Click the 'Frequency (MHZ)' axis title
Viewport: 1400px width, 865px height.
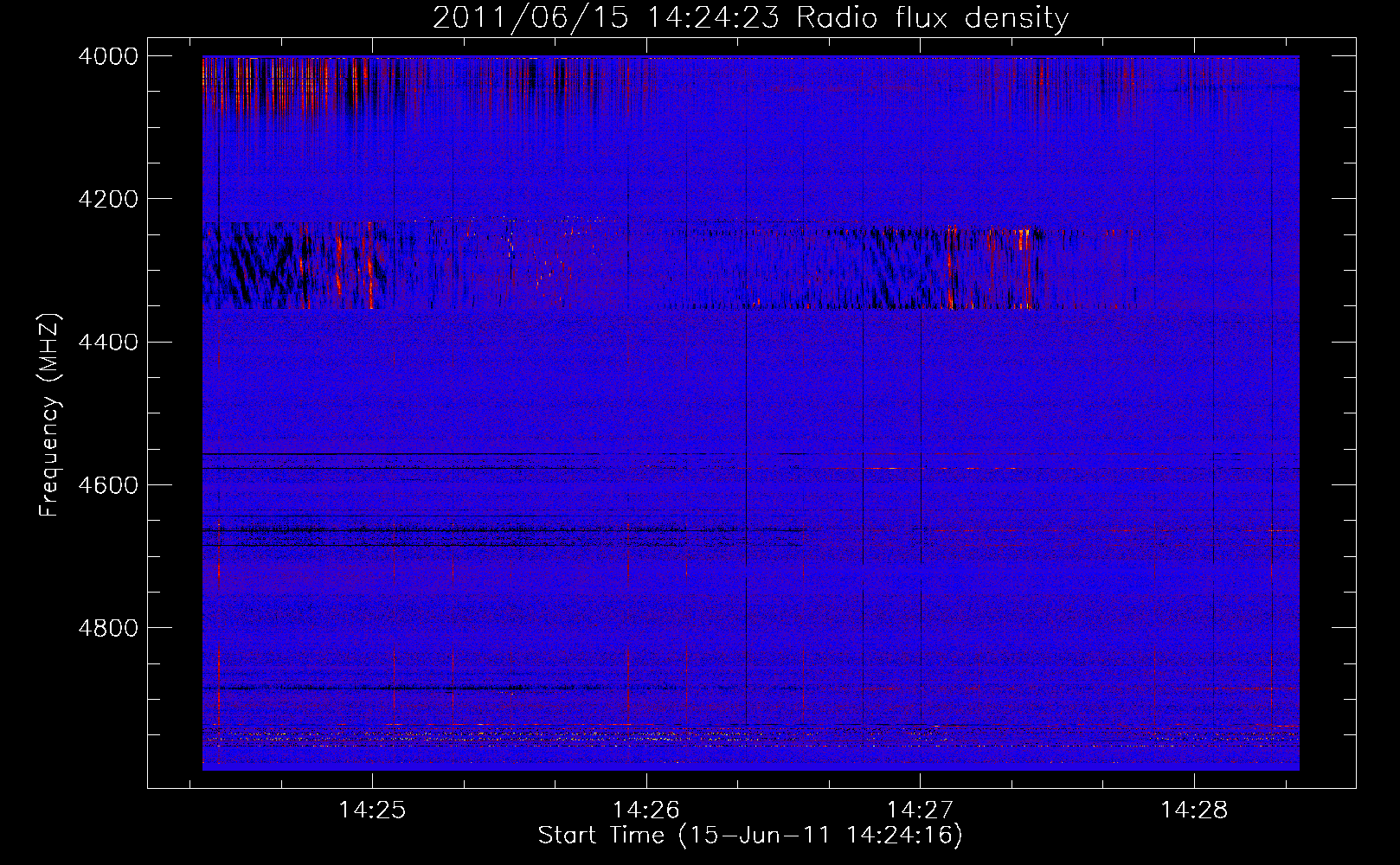(50, 414)
